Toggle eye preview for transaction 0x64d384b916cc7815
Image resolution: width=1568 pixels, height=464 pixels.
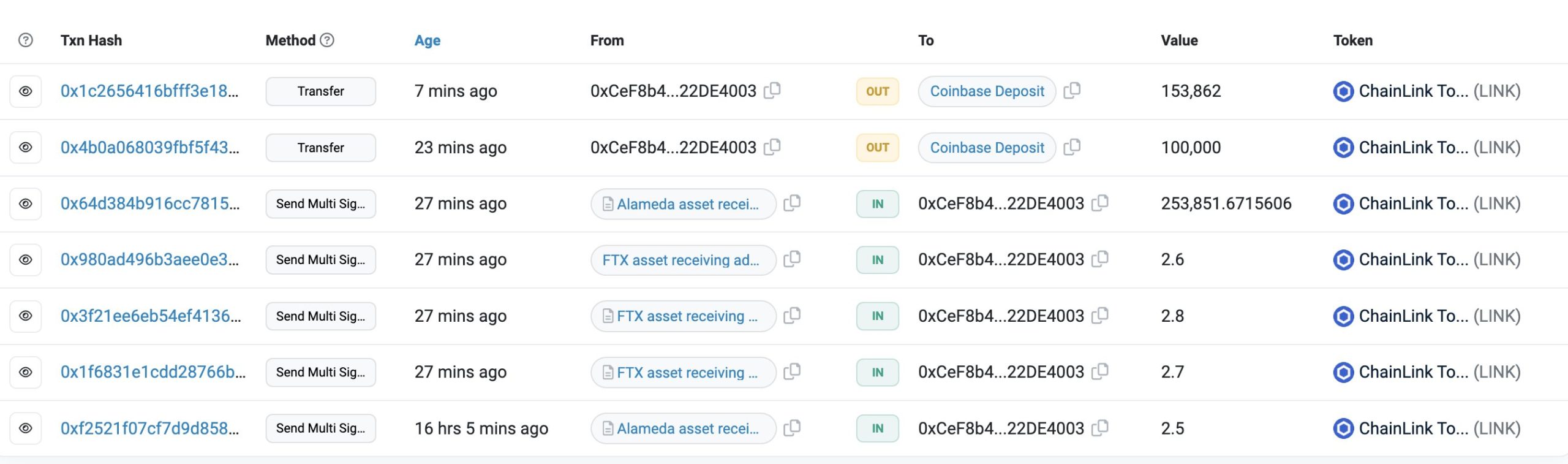pyautogui.click(x=26, y=203)
